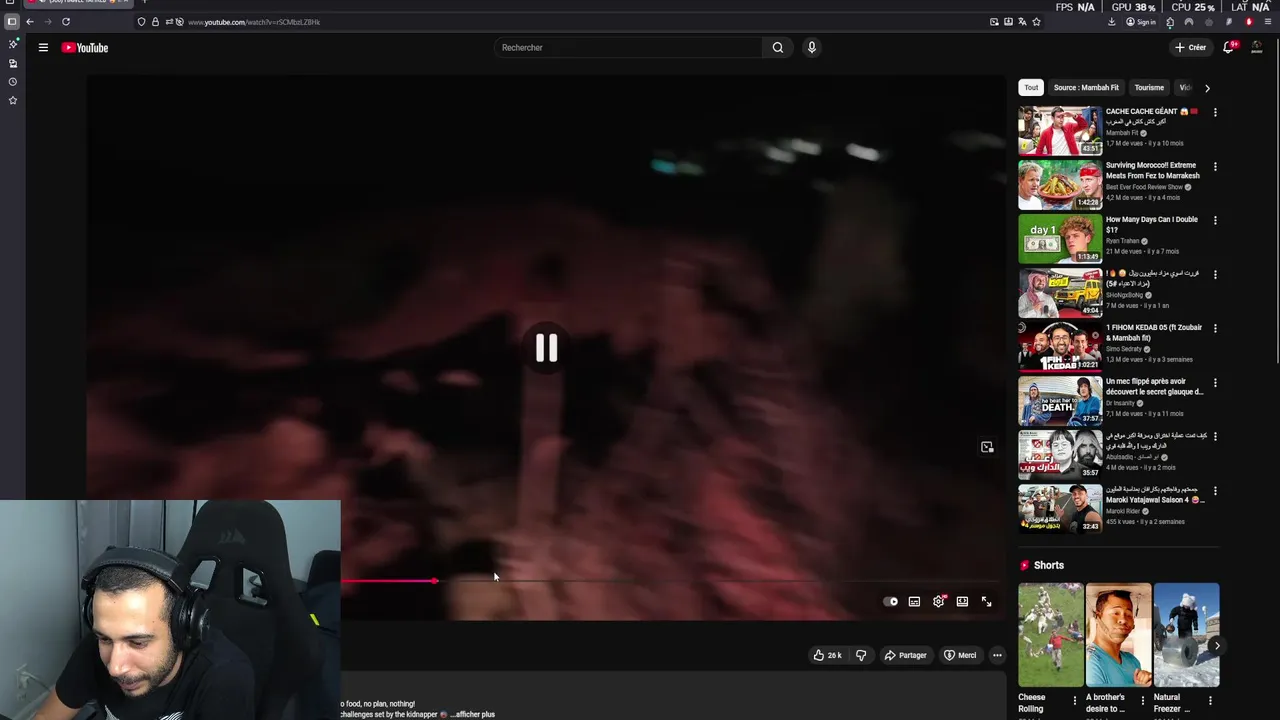Pause the video with center button

pos(546,347)
